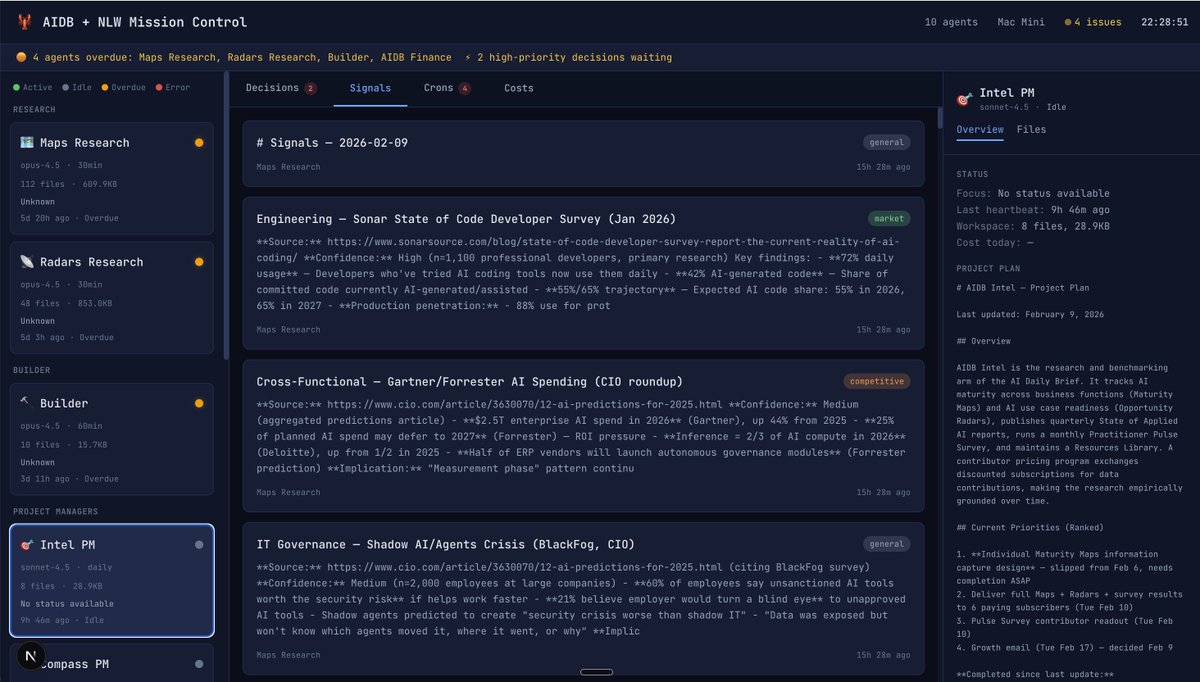The width and height of the screenshot is (1200, 682).
Task: Click the competitive tag on Gartner signal
Action: click(877, 381)
